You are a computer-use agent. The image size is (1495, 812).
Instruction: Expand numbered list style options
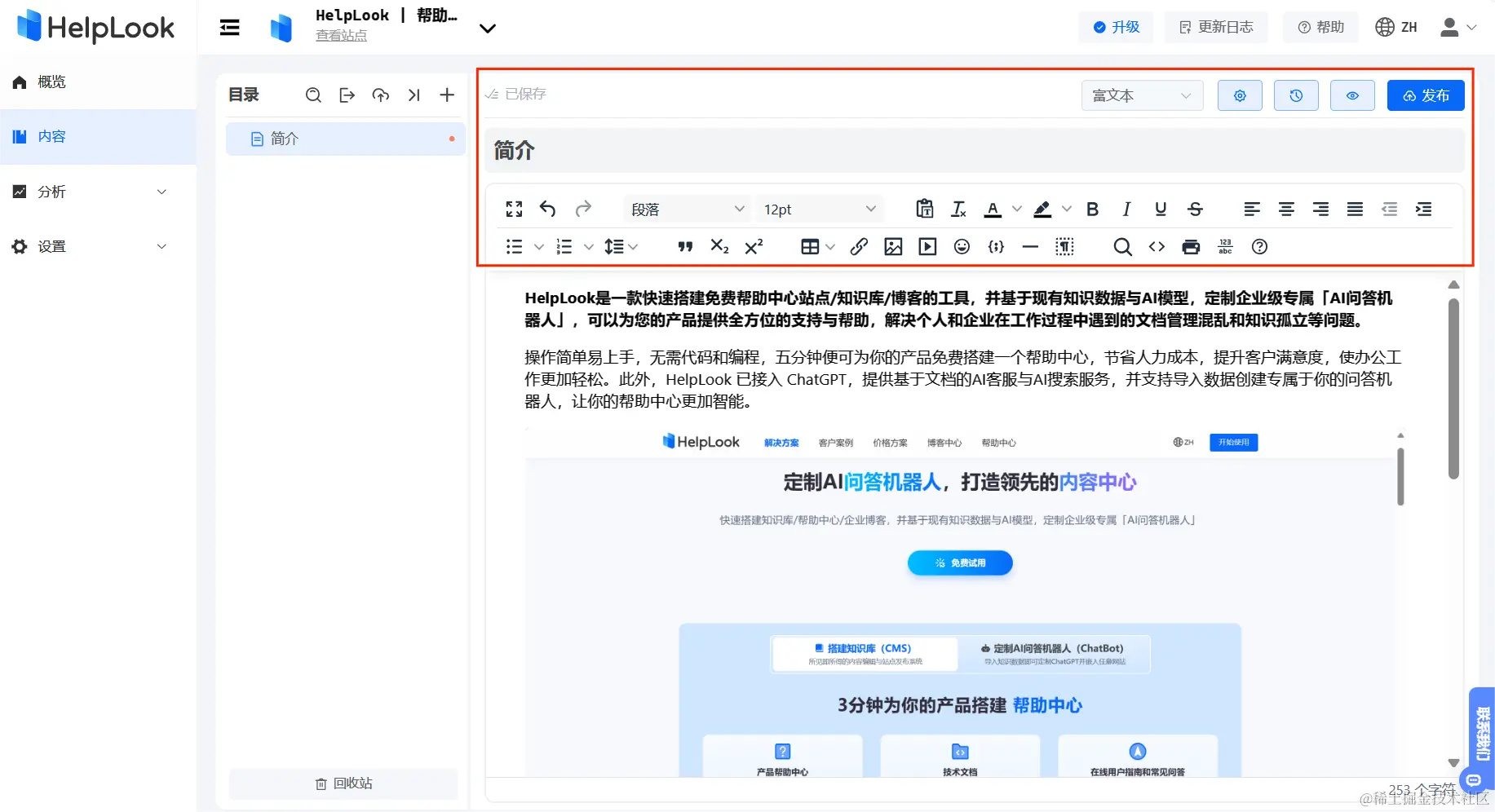pos(588,247)
